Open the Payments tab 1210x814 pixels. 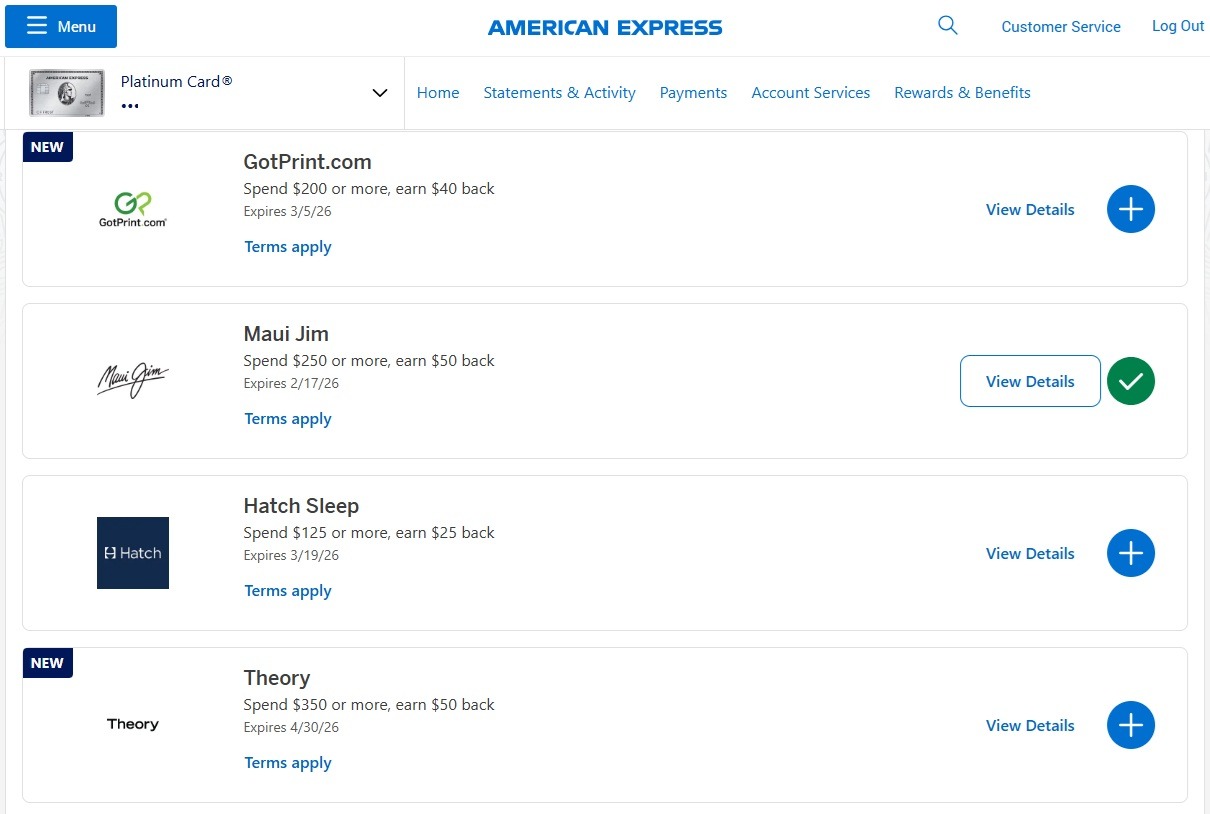[x=693, y=93]
